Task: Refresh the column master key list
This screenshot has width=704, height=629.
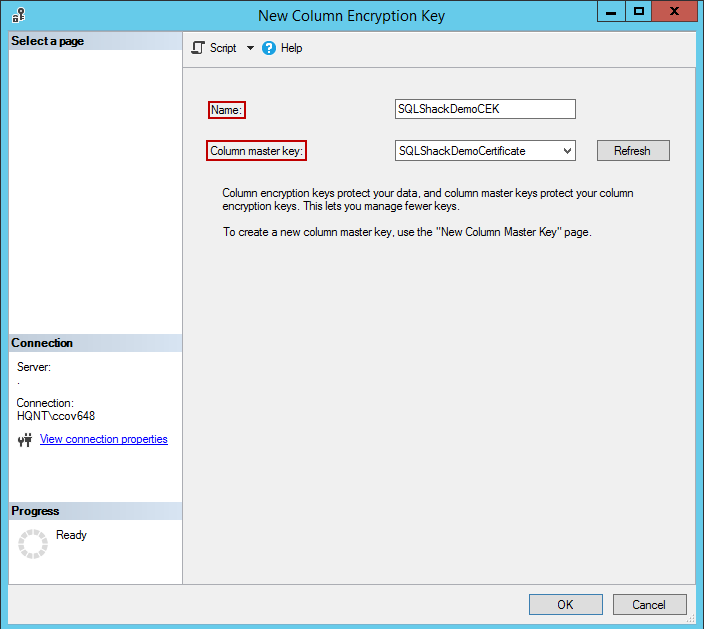Action: (x=633, y=150)
